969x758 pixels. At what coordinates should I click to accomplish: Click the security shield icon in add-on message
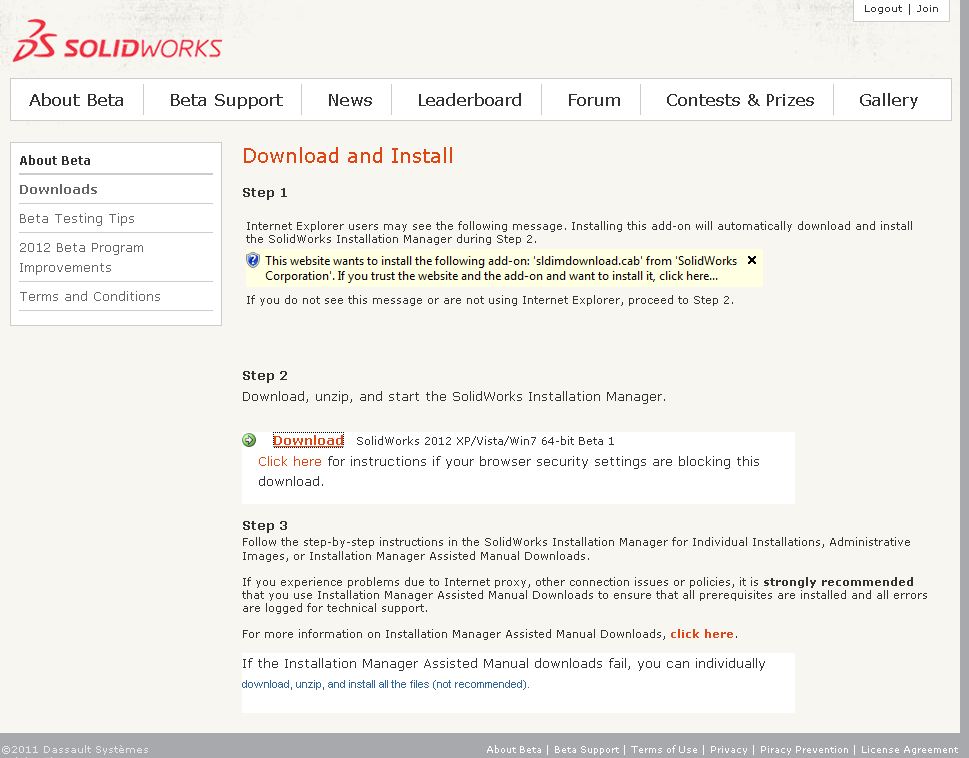tap(253, 260)
